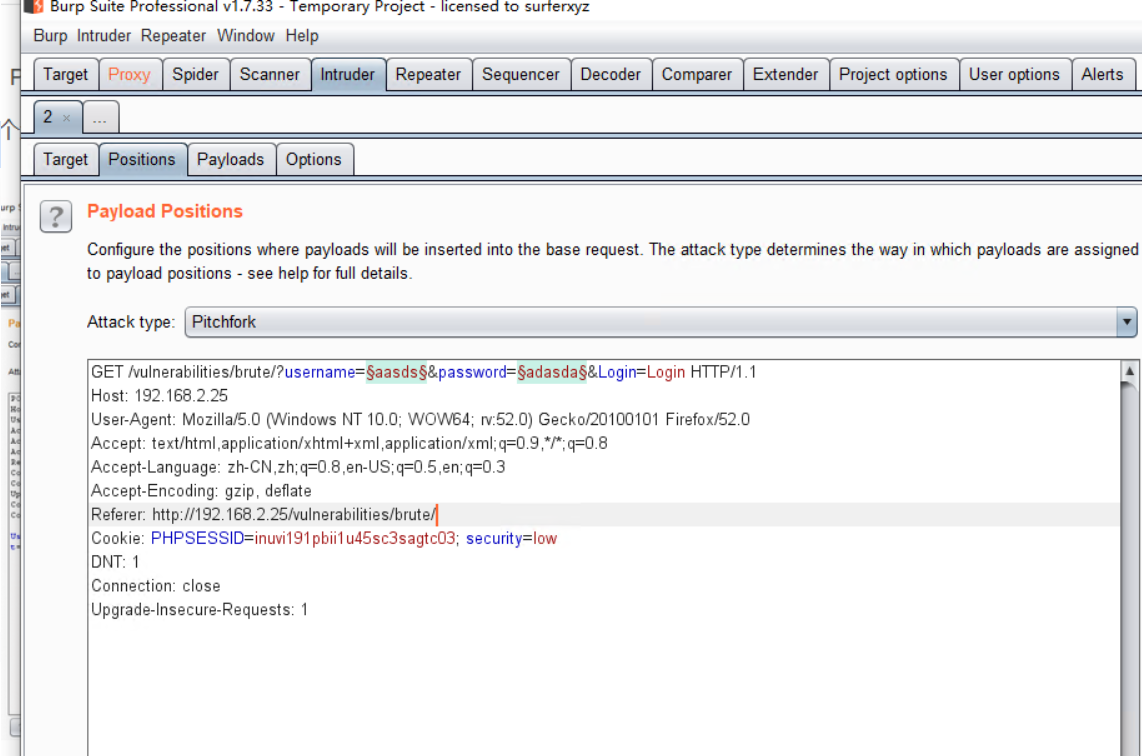Open a new attack tab with ellipsis
Image resolution: width=1142 pixels, height=756 pixels.
click(x=100, y=118)
